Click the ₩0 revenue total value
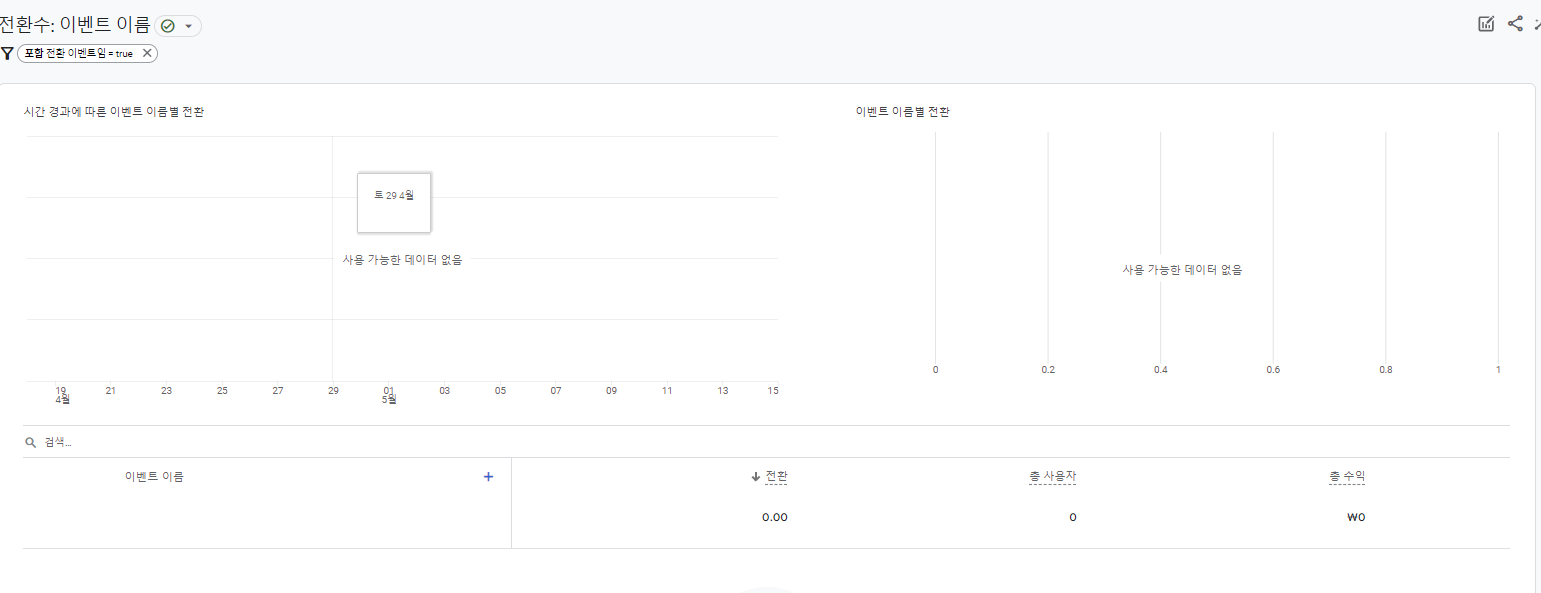The image size is (1541, 593). 1356,518
